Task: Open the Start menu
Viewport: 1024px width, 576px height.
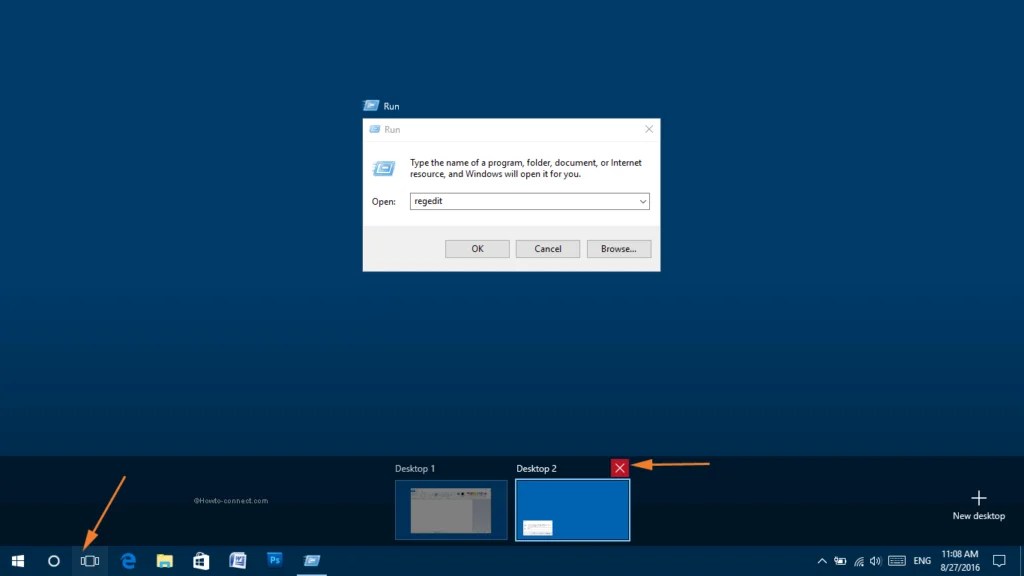Action: [x=18, y=560]
